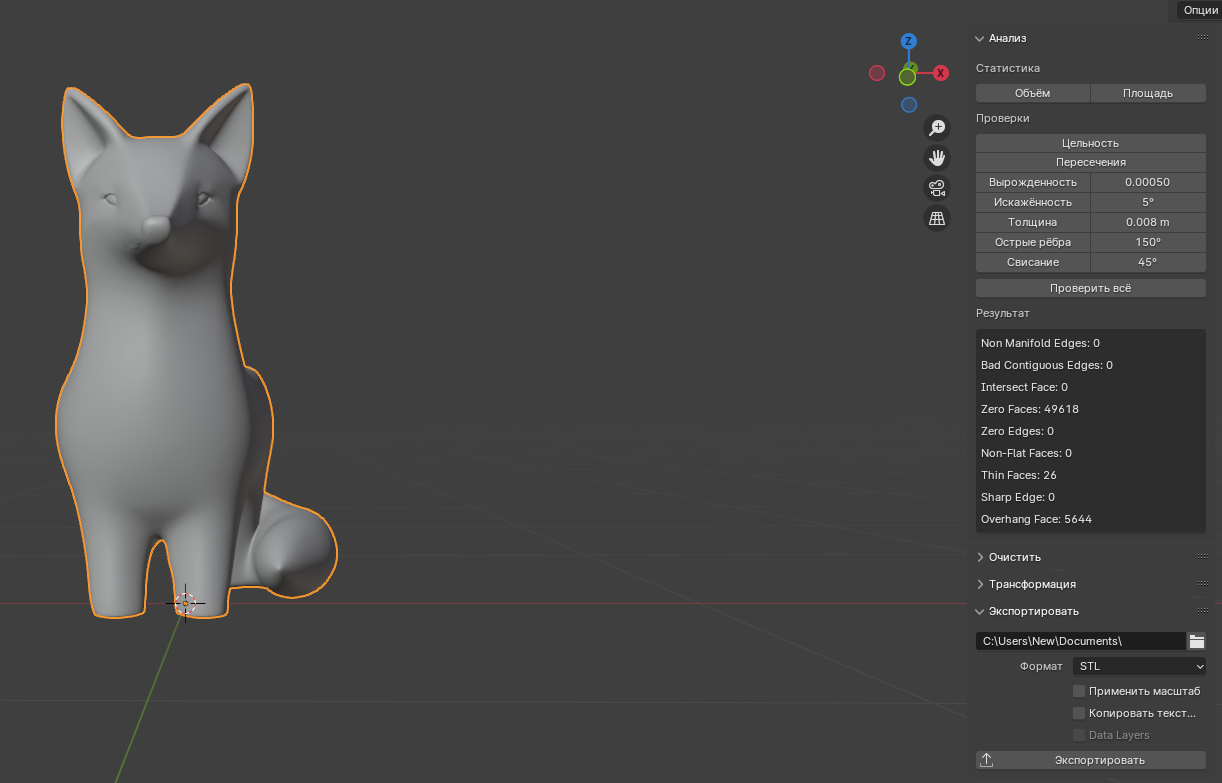Click the negative X axis red circle
This screenshot has height=783, width=1222.
[877, 73]
